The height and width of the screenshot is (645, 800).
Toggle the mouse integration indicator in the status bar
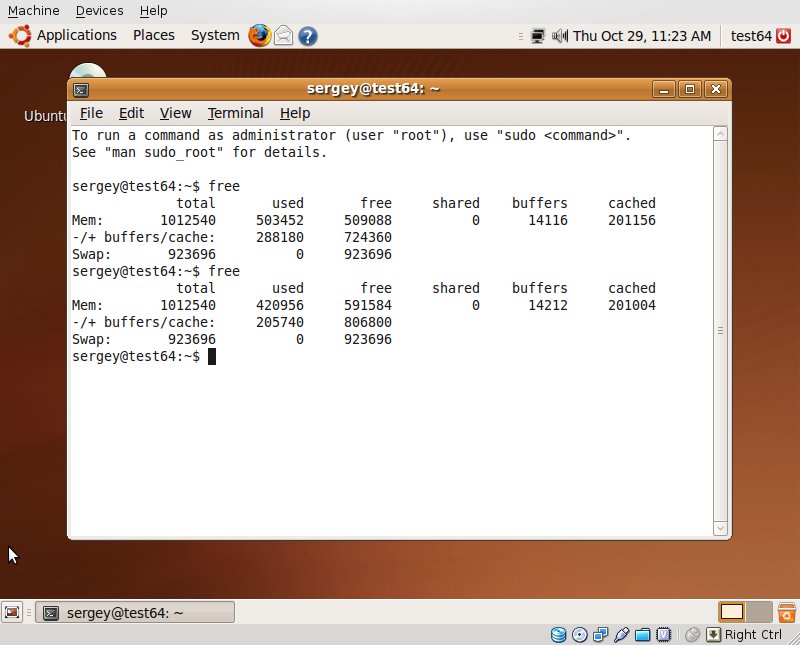click(x=693, y=634)
